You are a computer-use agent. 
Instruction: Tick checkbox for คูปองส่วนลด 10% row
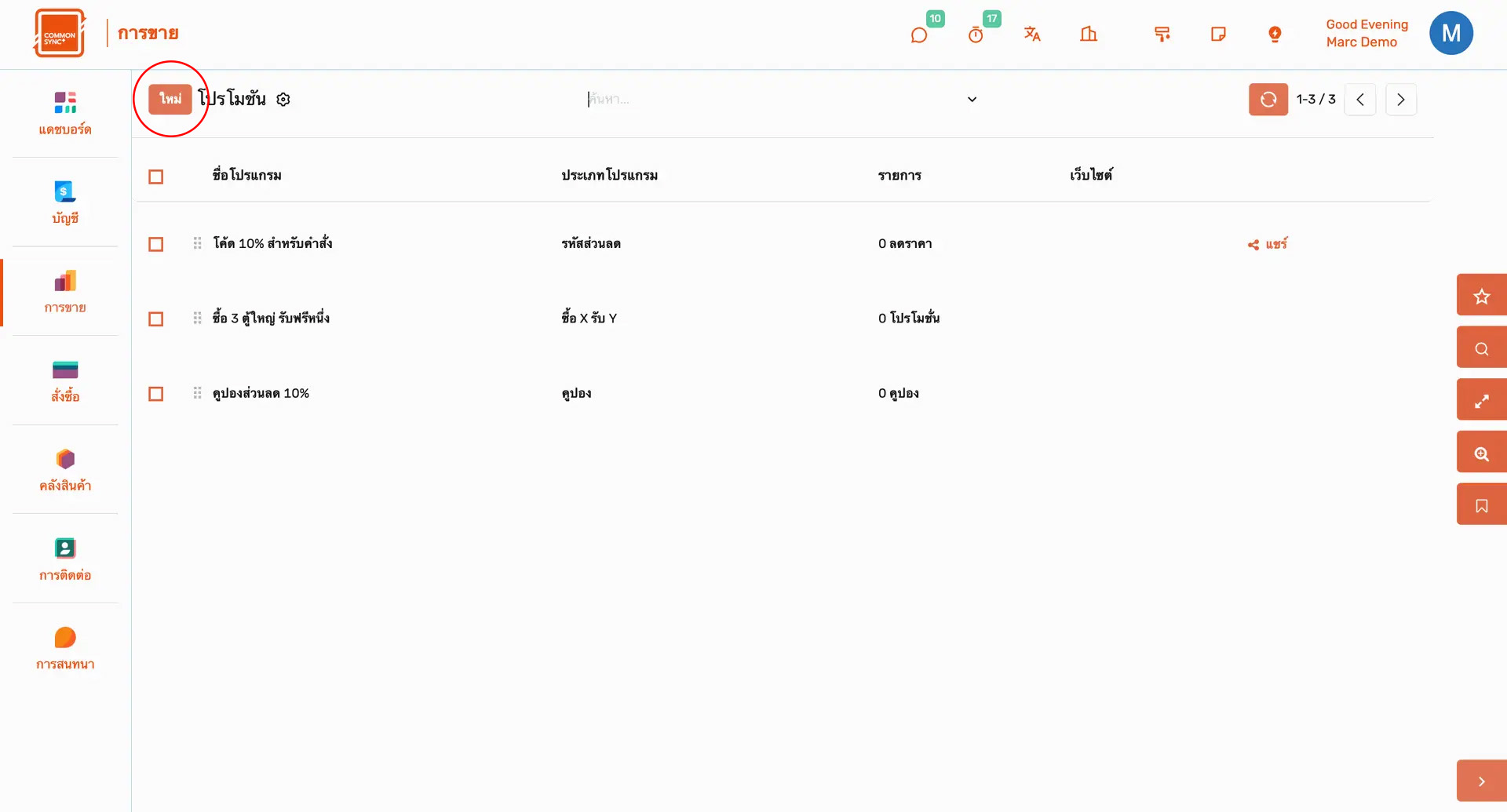pyautogui.click(x=156, y=394)
